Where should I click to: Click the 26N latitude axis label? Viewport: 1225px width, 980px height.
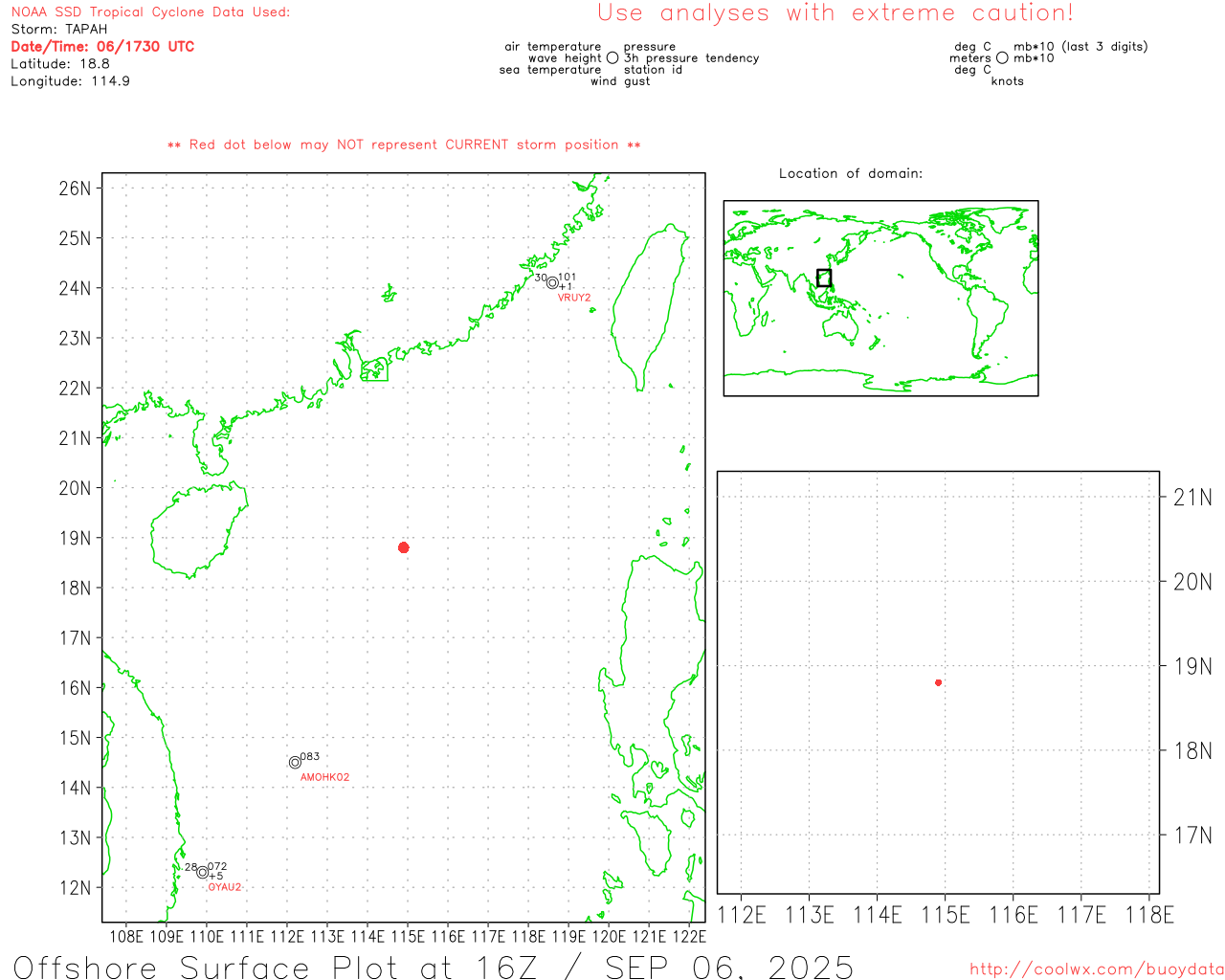click(x=75, y=188)
